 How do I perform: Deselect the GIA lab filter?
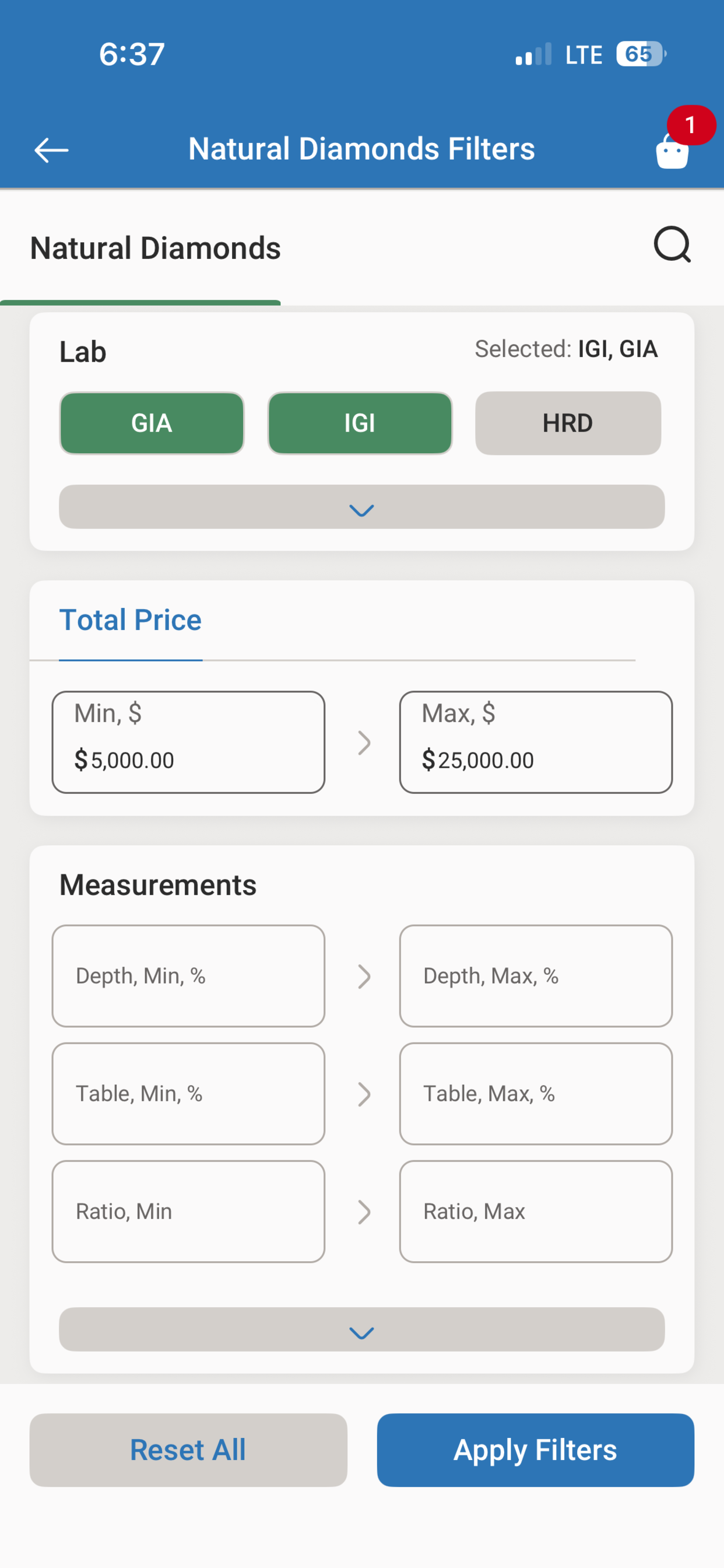[x=152, y=423]
